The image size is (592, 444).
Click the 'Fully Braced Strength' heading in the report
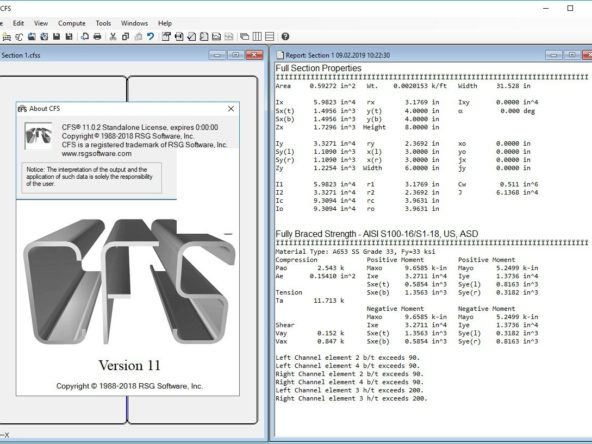point(376,234)
